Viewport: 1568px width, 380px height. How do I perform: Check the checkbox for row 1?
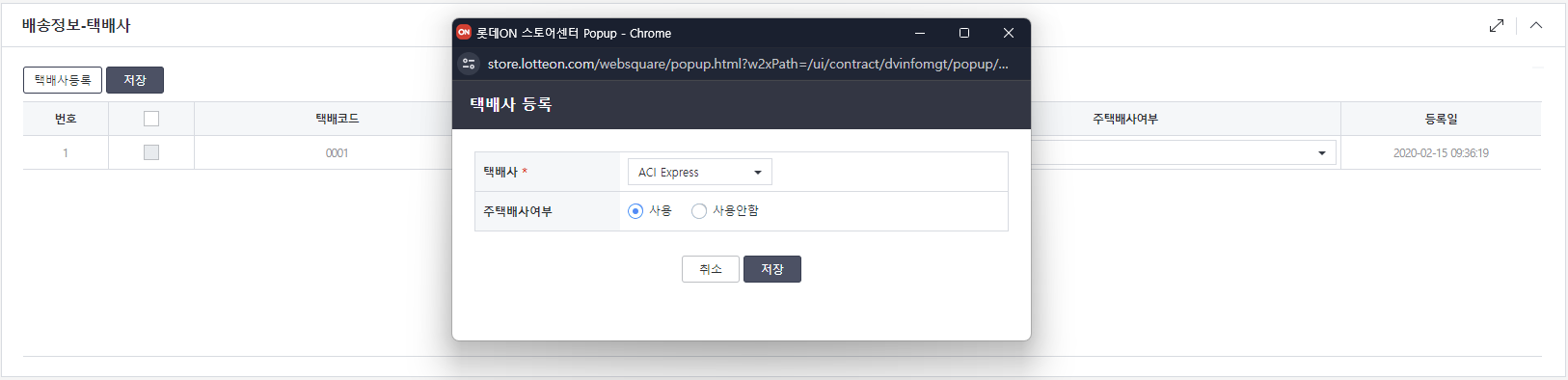[x=151, y=152]
